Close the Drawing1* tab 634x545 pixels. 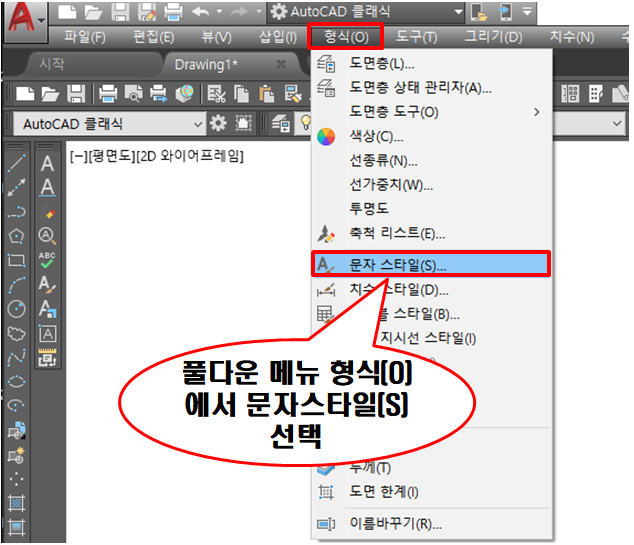coord(281,64)
